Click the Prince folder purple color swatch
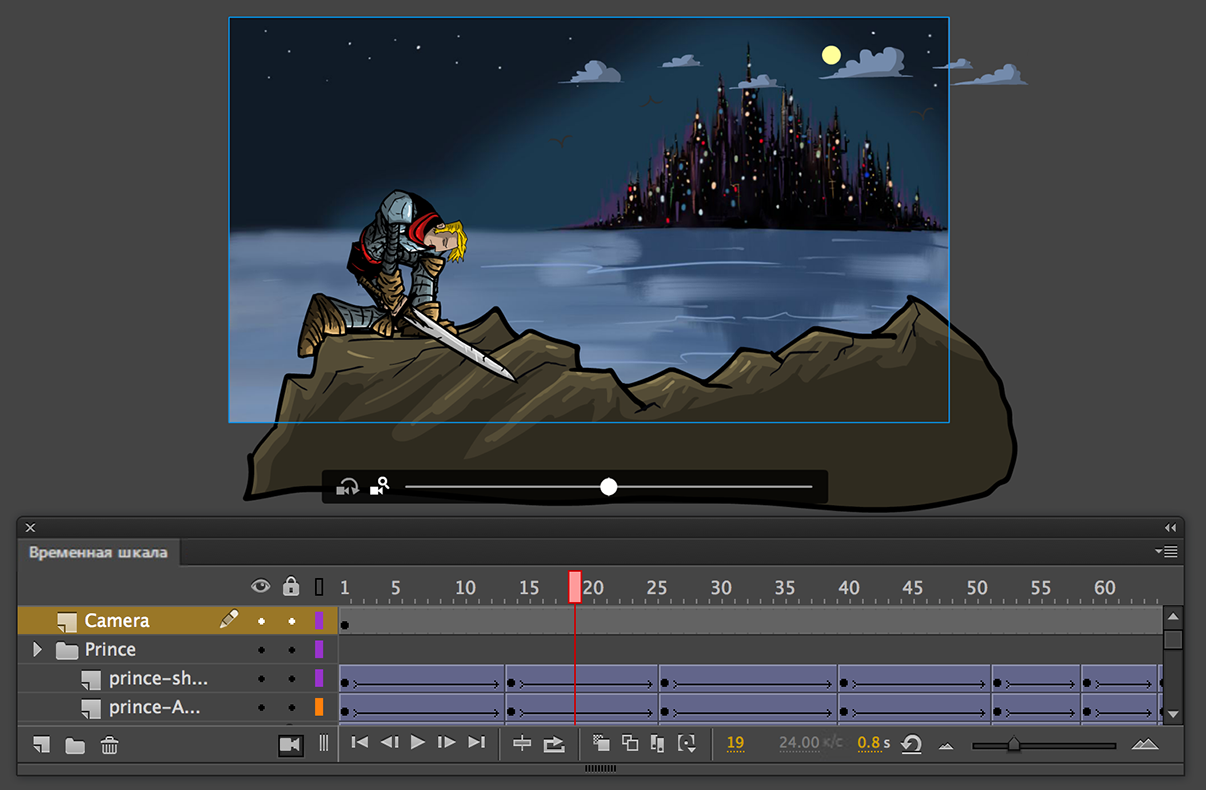Image resolution: width=1206 pixels, height=790 pixels. click(319, 650)
